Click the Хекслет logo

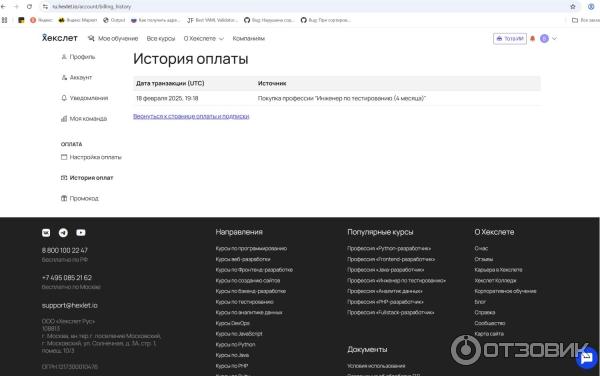pyautogui.click(x=60, y=38)
